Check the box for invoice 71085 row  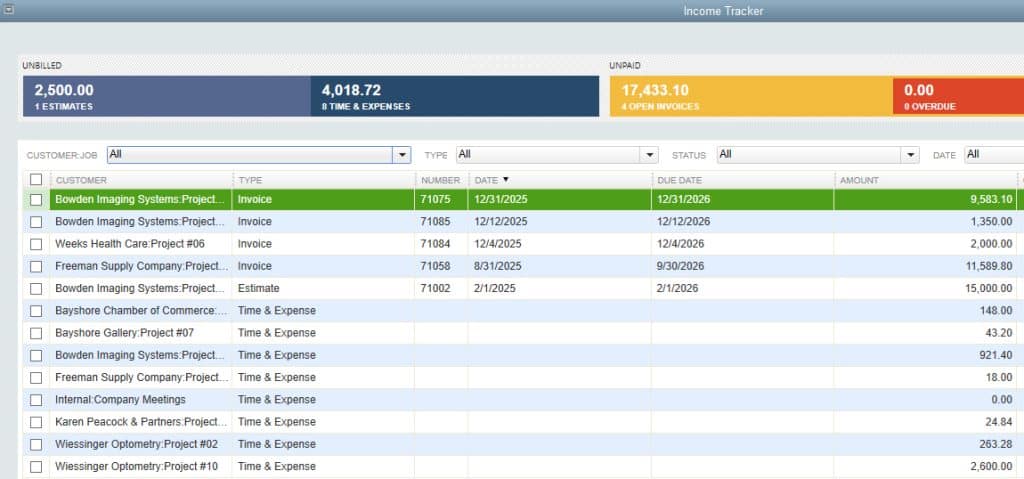(x=36, y=222)
